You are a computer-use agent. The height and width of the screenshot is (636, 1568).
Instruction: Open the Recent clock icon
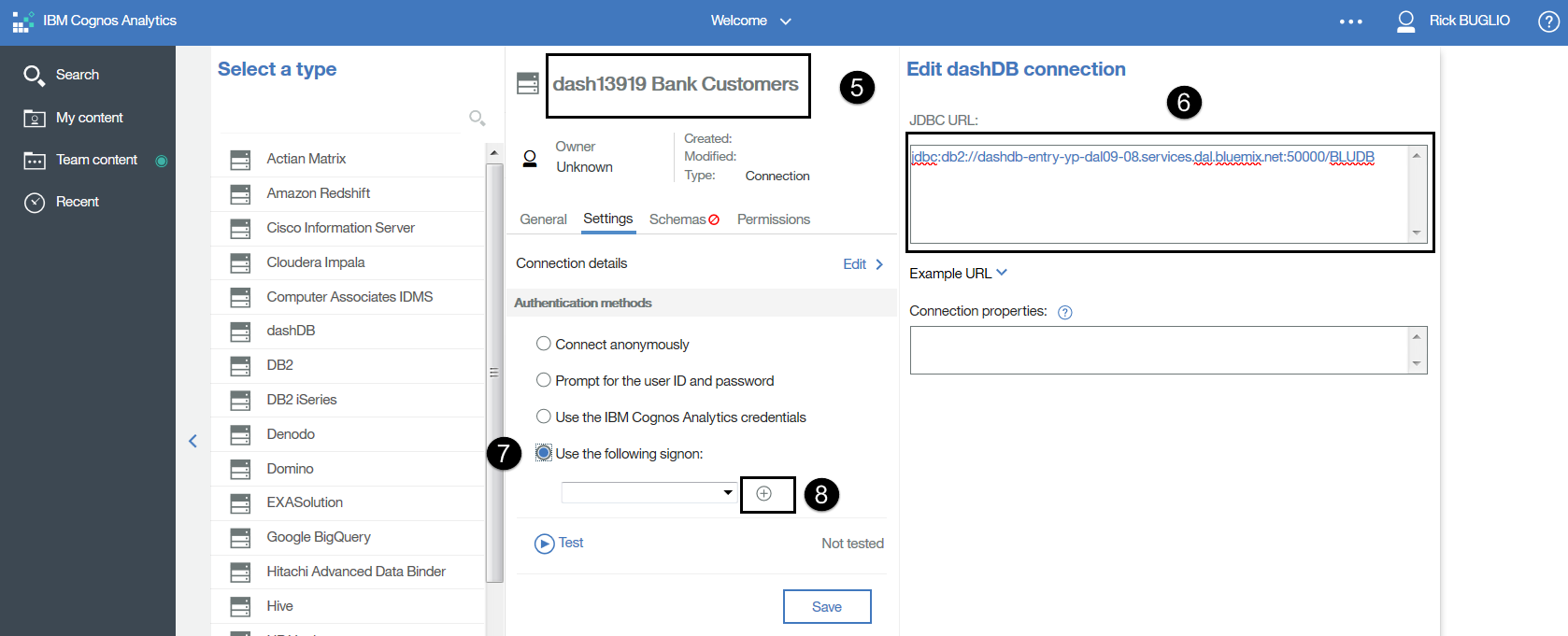34,203
